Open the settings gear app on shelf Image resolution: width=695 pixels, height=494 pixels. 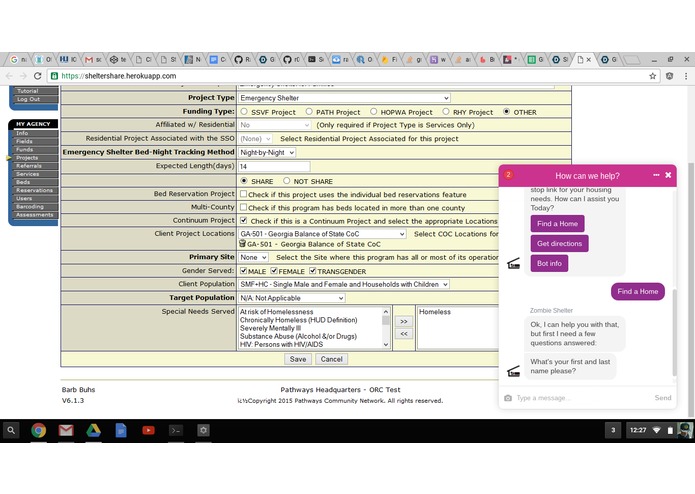pyautogui.click(x=203, y=430)
